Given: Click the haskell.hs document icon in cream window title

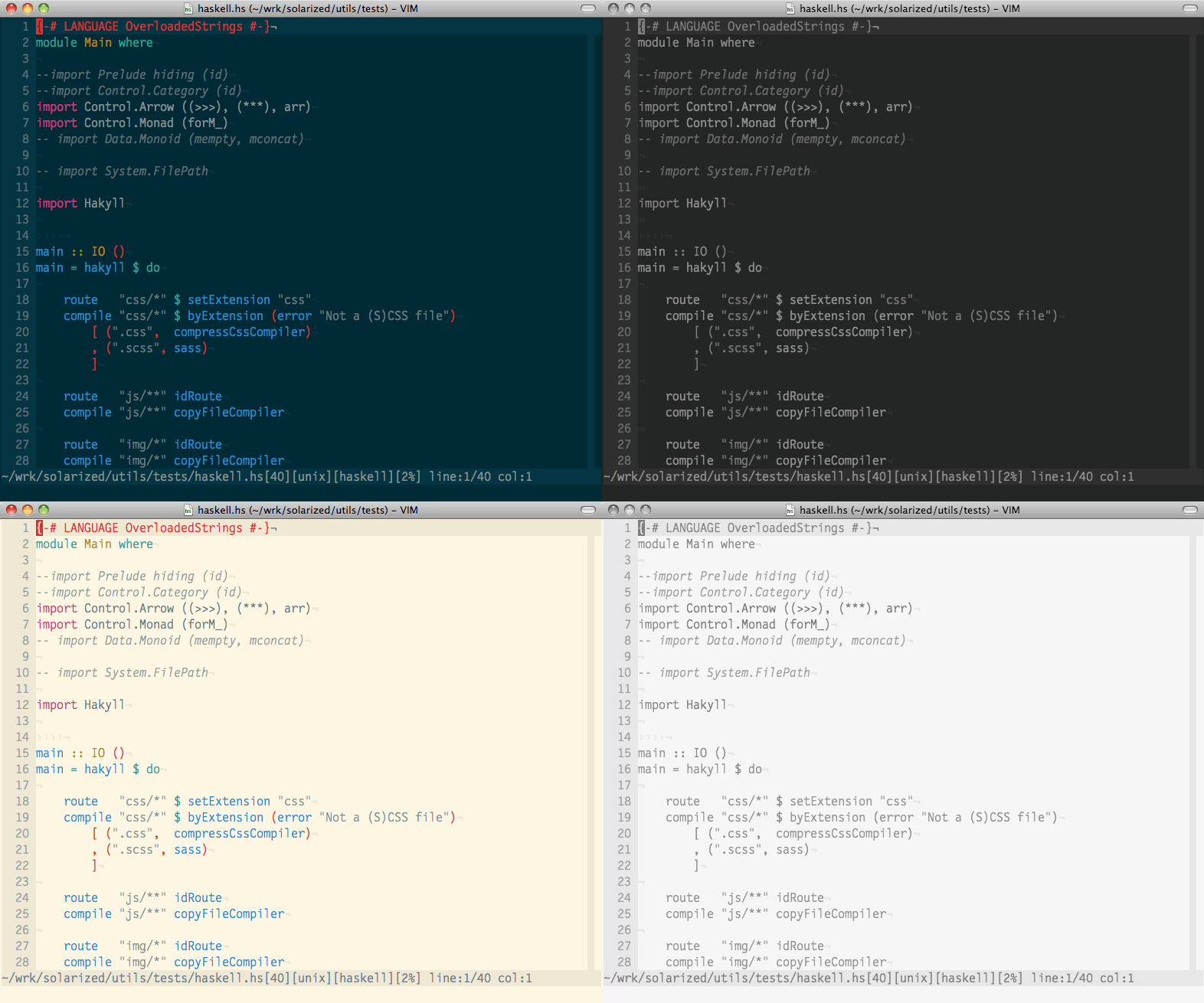Looking at the screenshot, I should tap(188, 510).
